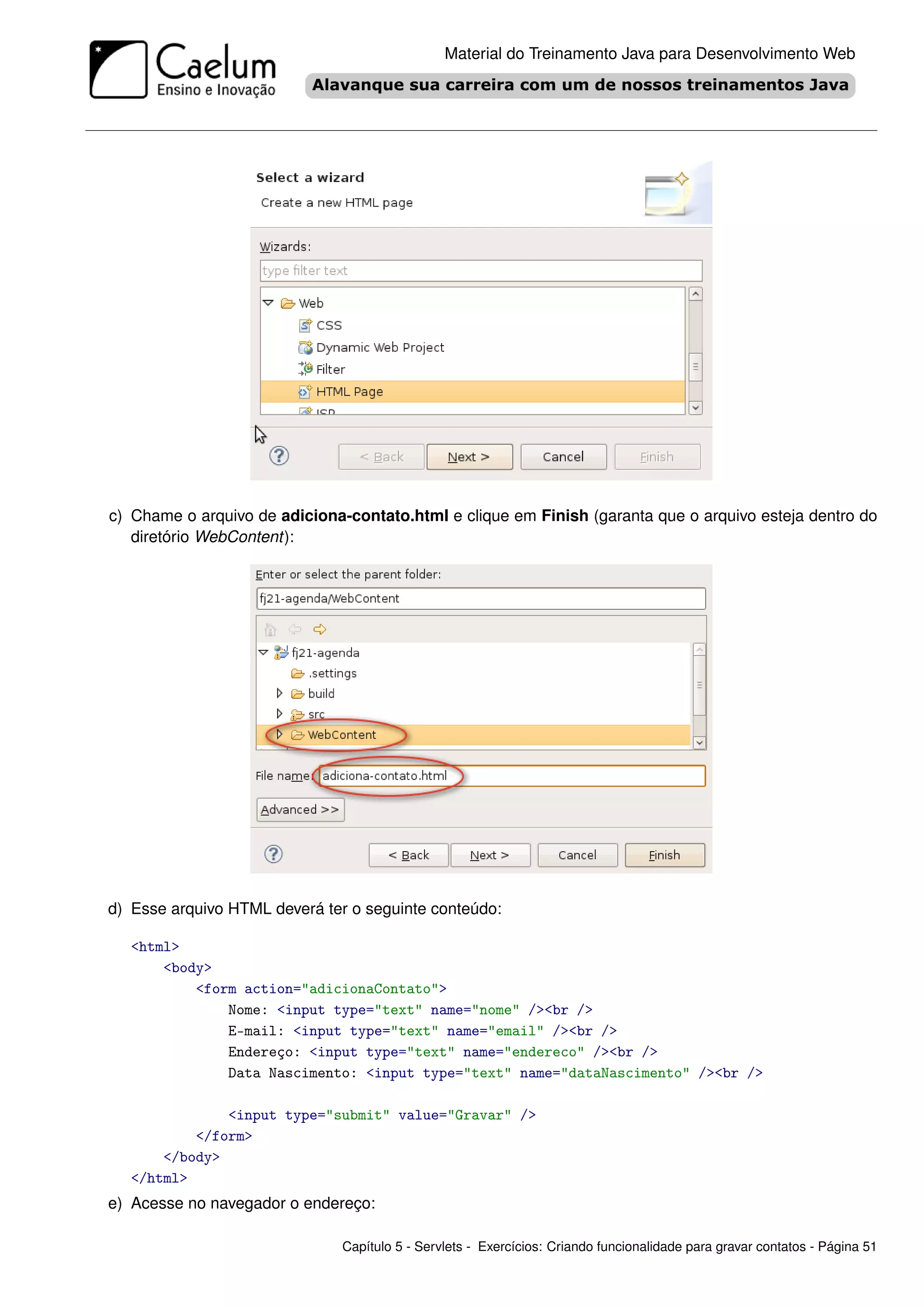The height and width of the screenshot is (1307, 924).
Task: Click the help question-mark icon in wizard dialog
Action: (x=279, y=456)
